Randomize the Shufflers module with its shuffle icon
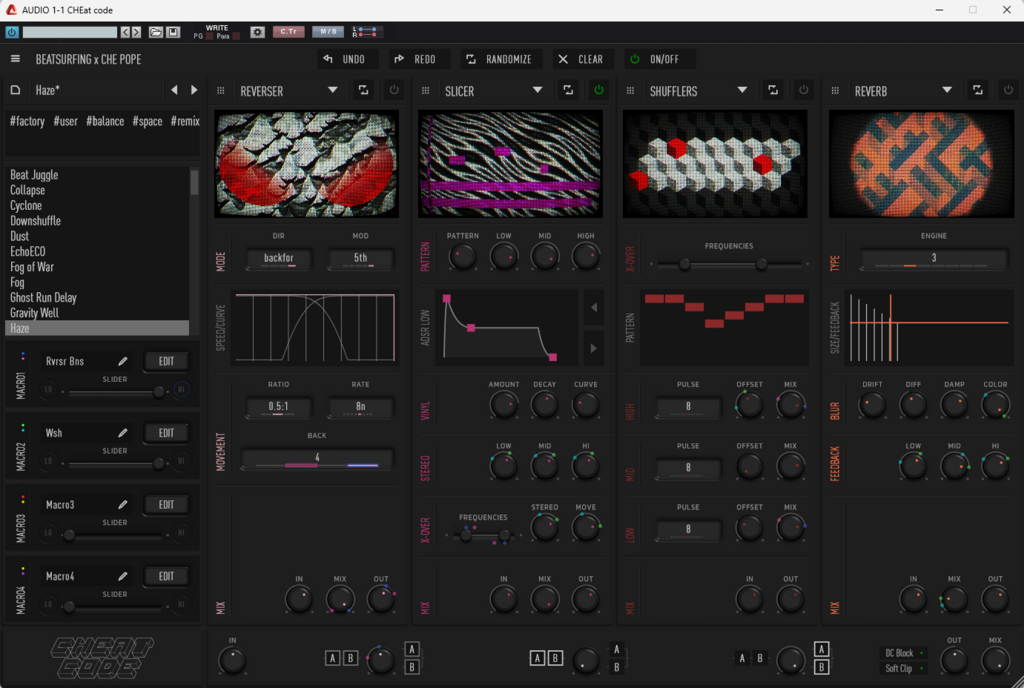 coord(773,90)
